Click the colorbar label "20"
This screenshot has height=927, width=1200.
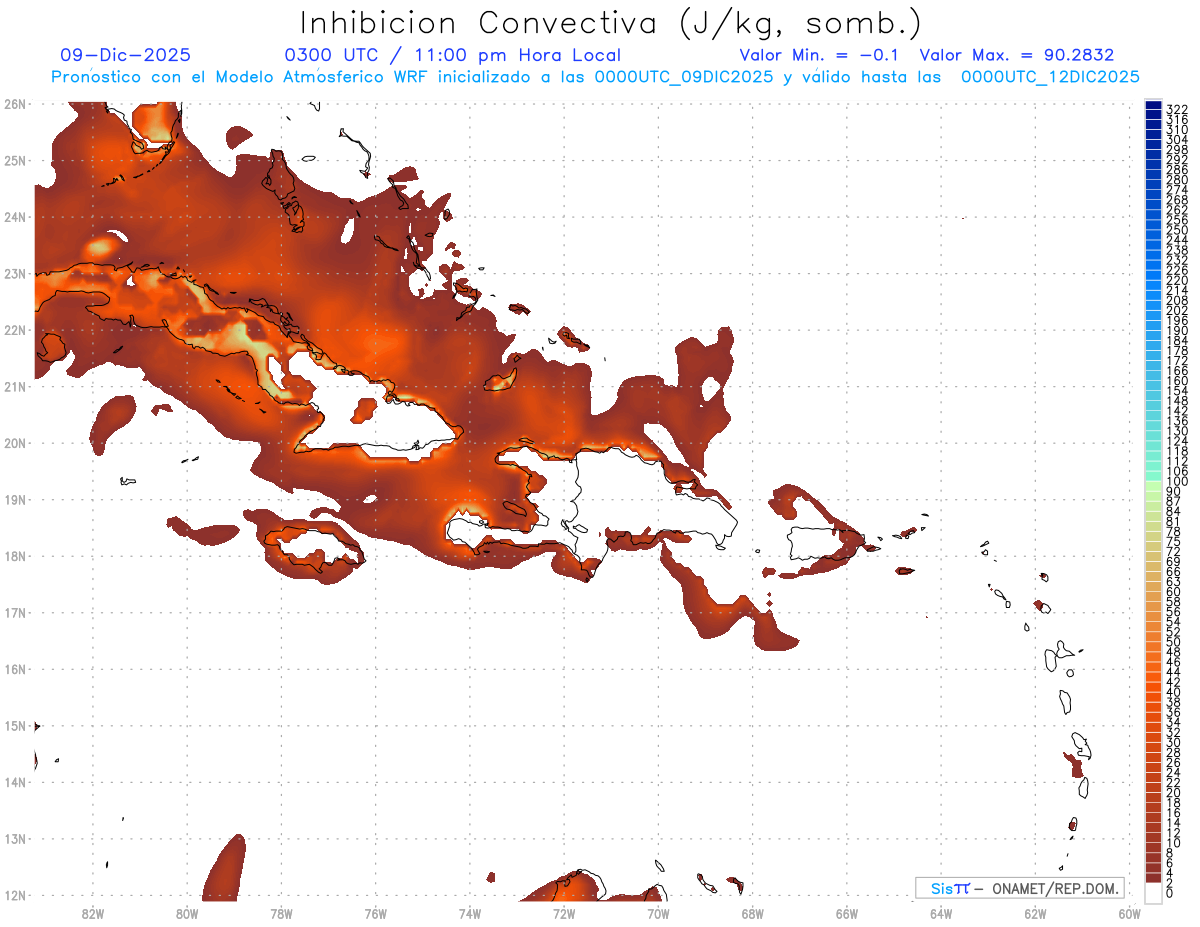pyautogui.click(x=1174, y=792)
